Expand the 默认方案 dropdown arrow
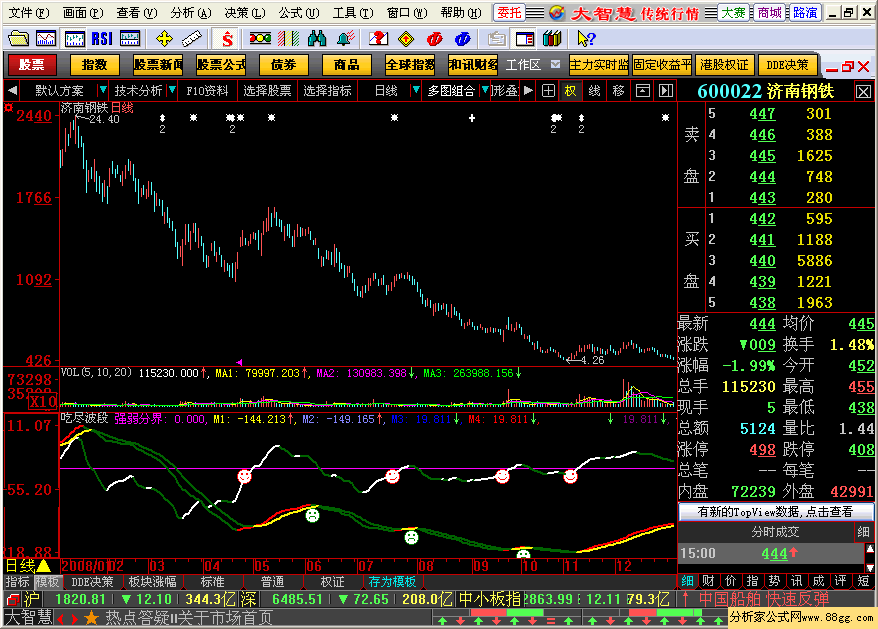 tap(102, 90)
